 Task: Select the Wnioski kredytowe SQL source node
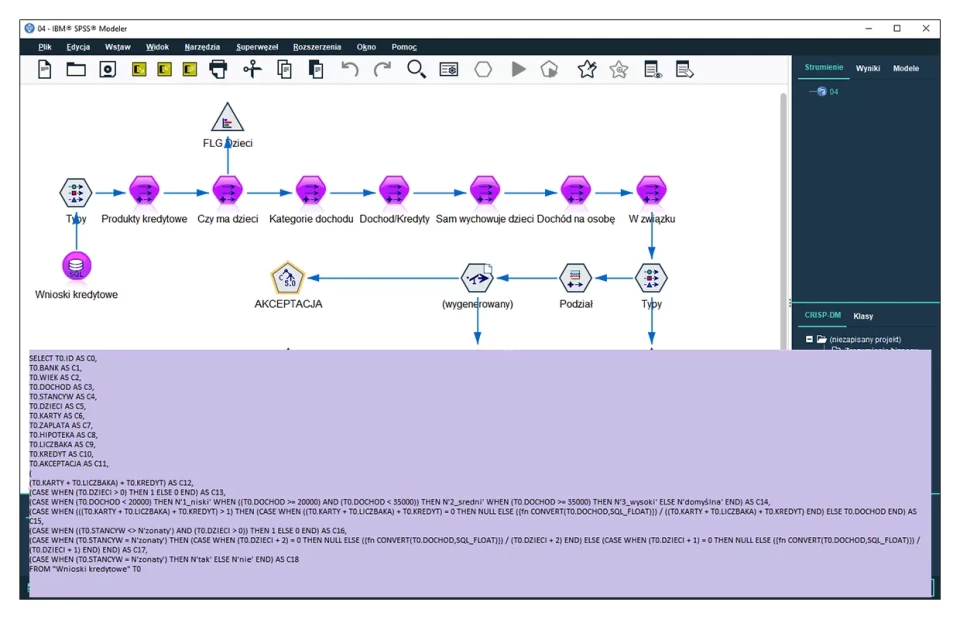(x=76, y=266)
